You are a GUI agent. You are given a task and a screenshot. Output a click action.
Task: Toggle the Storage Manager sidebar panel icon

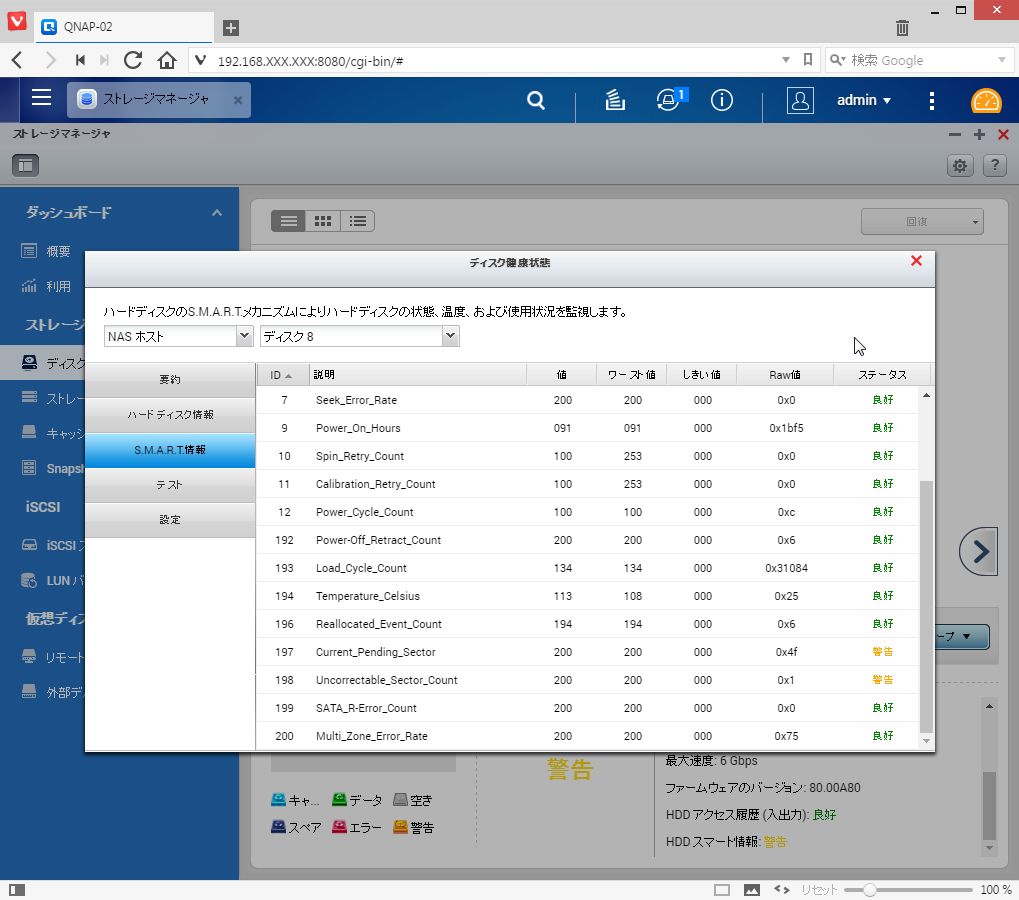coord(25,165)
